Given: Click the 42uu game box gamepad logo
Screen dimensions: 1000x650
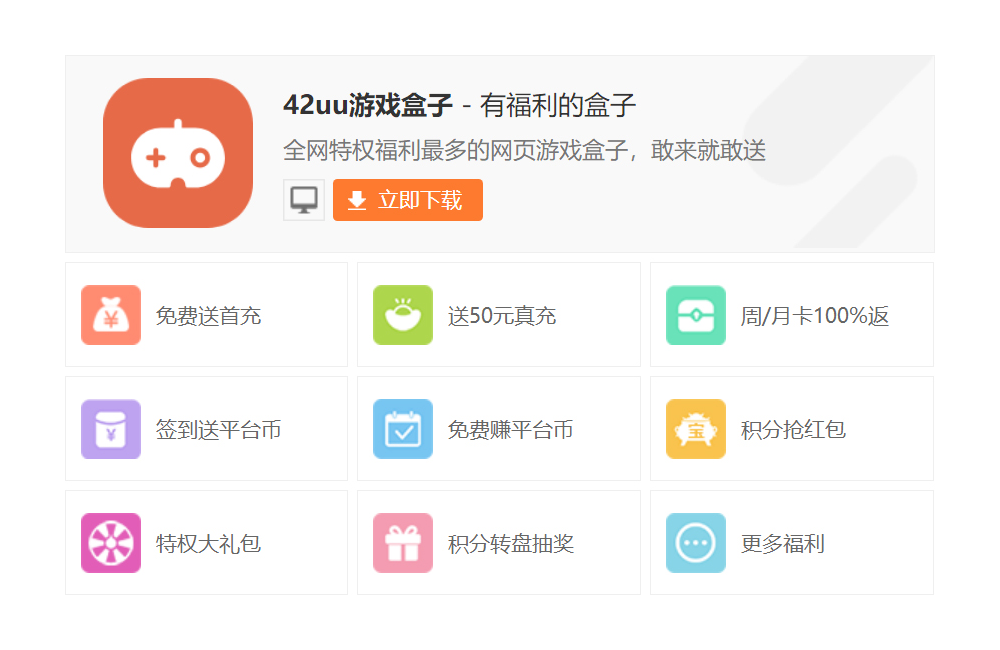Looking at the screenshot, I should tap(178, 153).
